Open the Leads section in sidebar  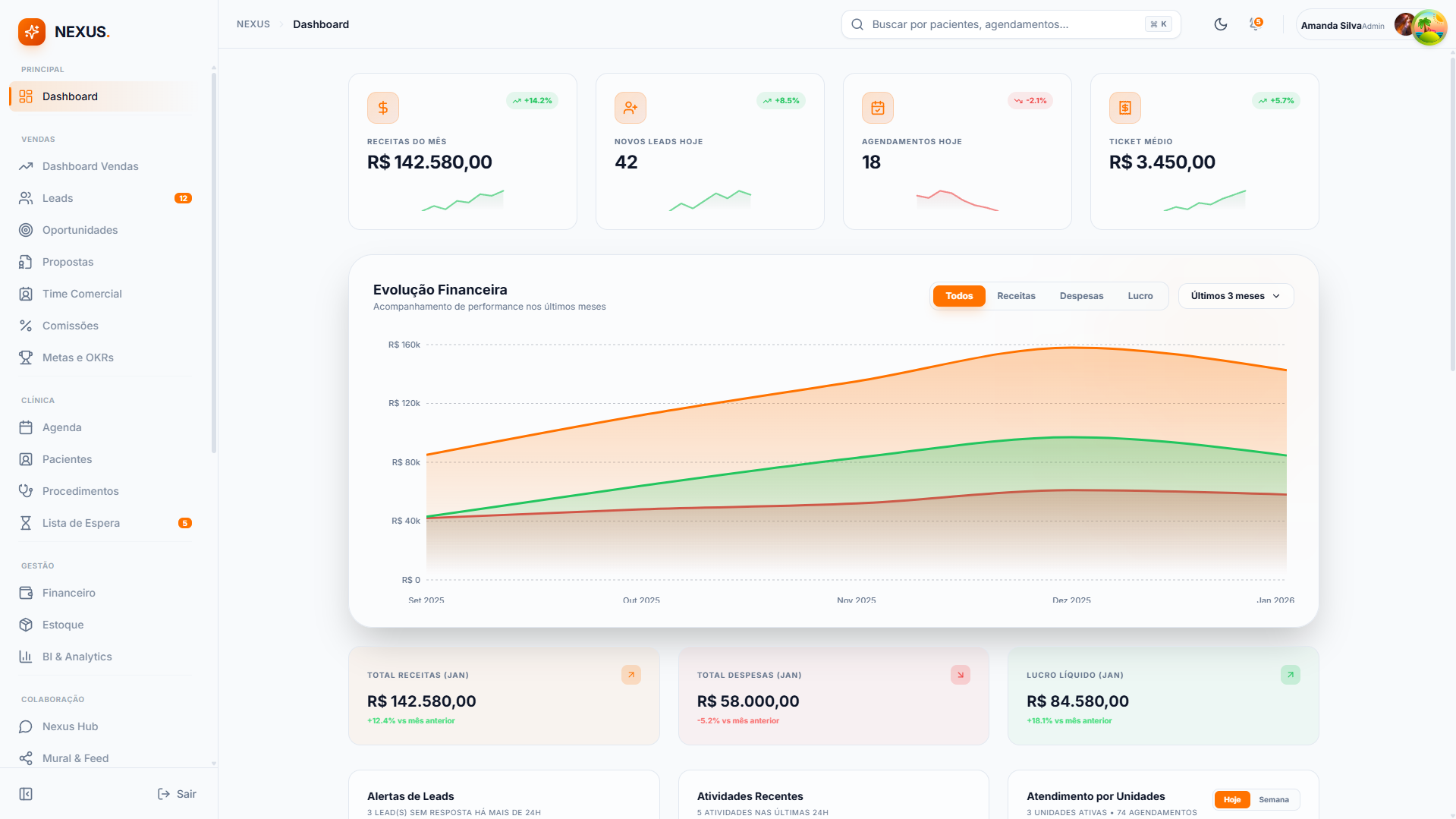click(x=57, y=198)
